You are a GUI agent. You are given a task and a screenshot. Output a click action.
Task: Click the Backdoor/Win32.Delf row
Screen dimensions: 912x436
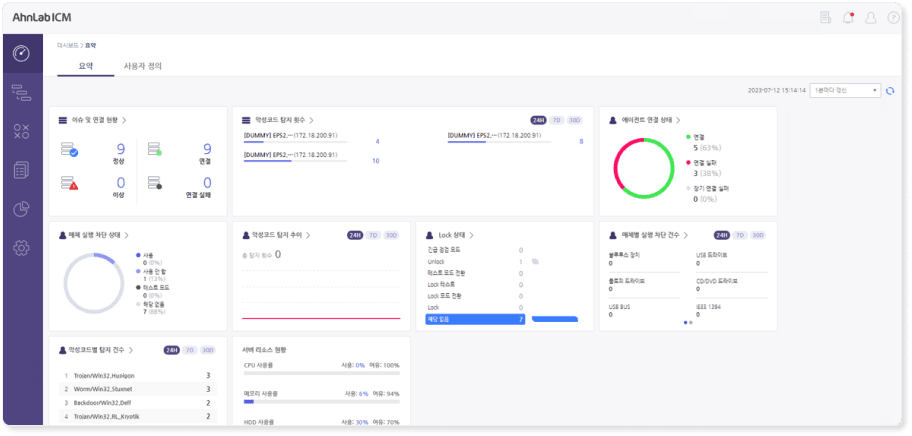pos(138,403)
